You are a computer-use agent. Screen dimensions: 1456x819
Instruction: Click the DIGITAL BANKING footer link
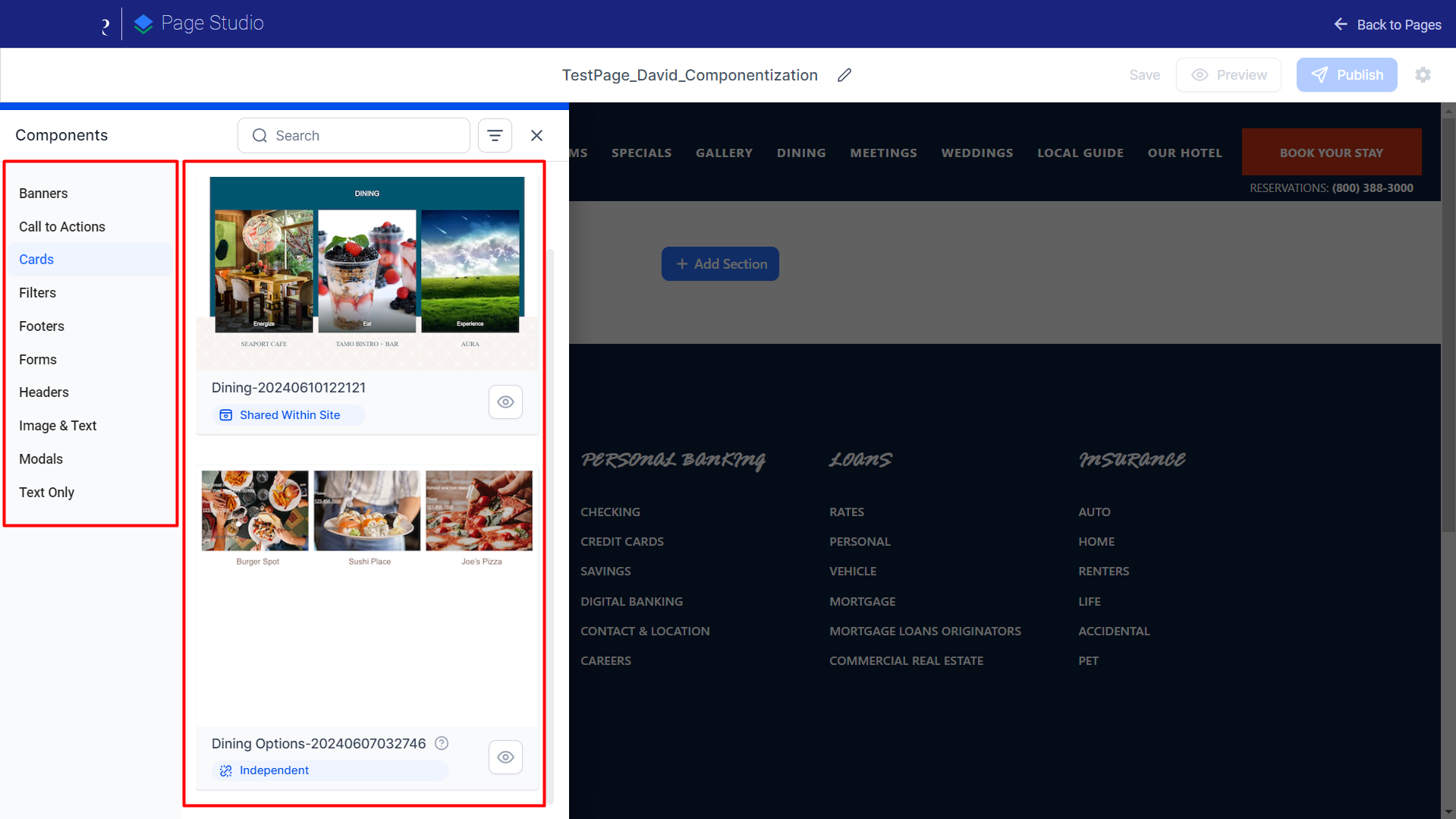[631, 601]
